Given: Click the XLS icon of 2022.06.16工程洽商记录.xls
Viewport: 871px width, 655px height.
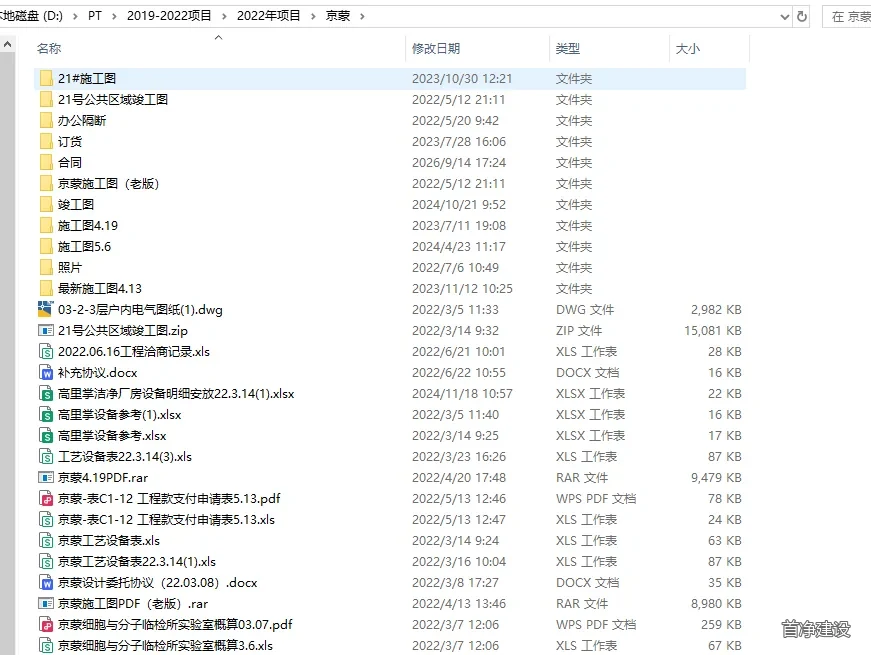Looking at the screenshot, I should click(x=46, y=352).
